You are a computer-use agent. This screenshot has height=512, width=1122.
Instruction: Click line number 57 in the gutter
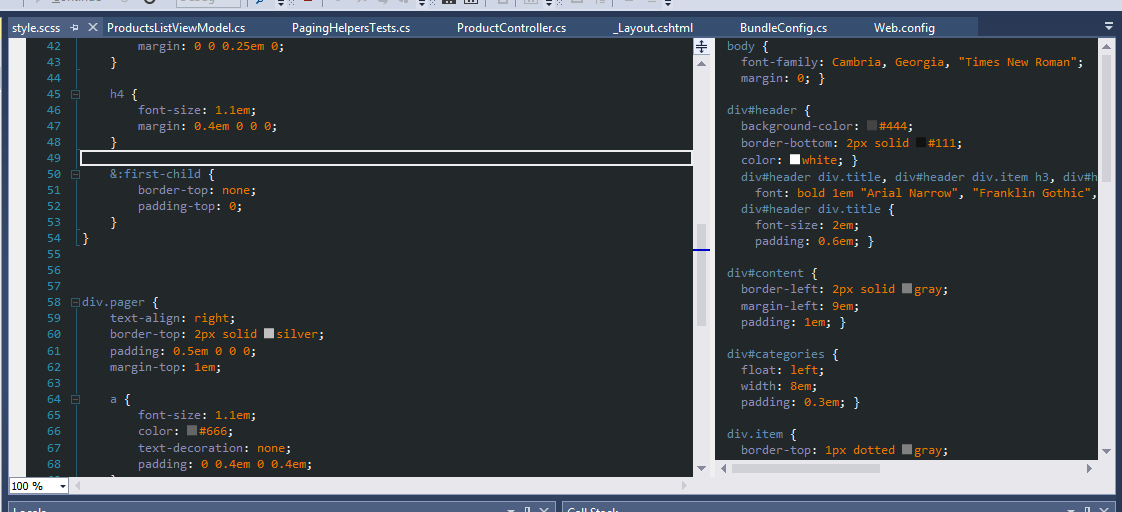54,287
